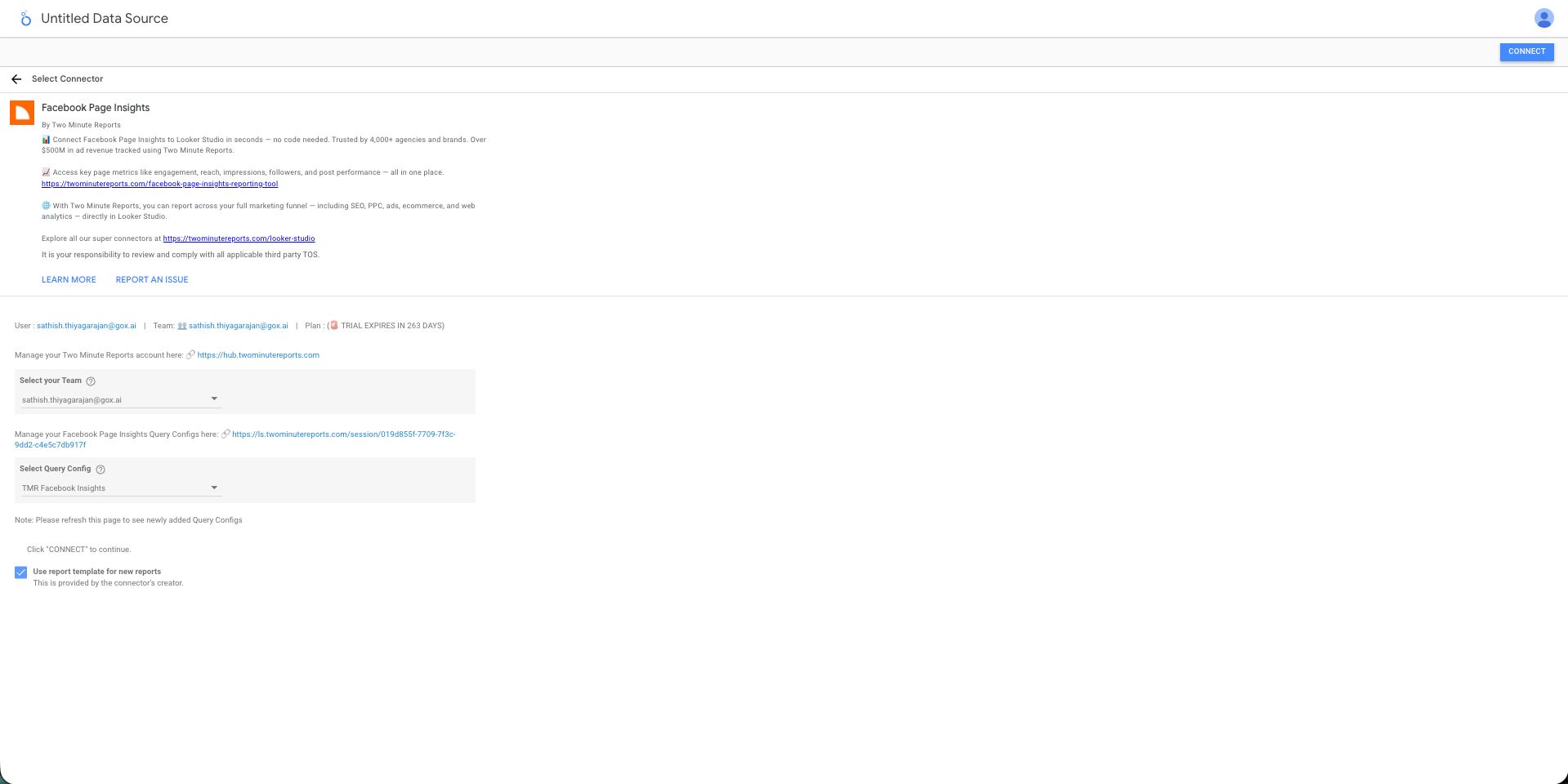Open the facebook-page-insights-reporting-tool link
Screen dimensions: 1568x784
click(x=160, y=183)
